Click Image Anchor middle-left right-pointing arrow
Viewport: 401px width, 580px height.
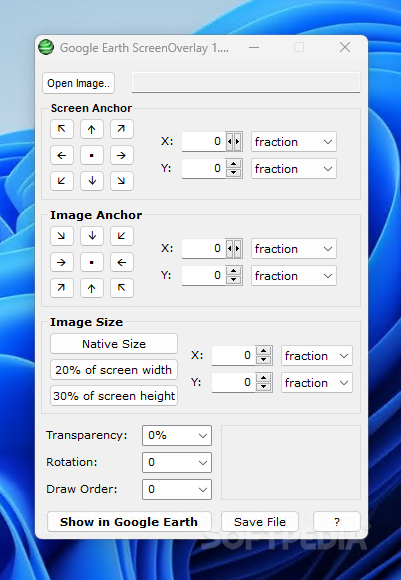click(x=62, y=262)
